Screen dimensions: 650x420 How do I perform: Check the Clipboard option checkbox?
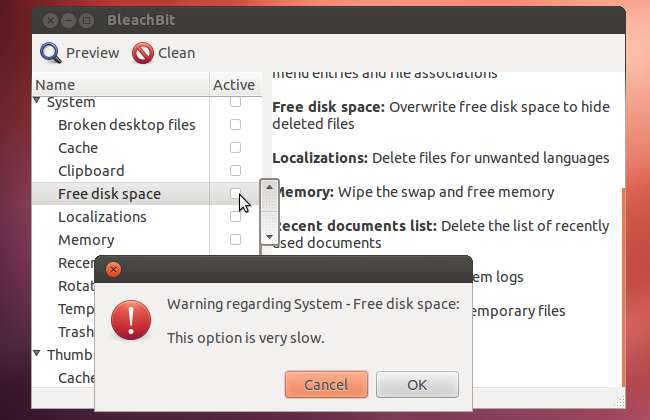[235, 171]
